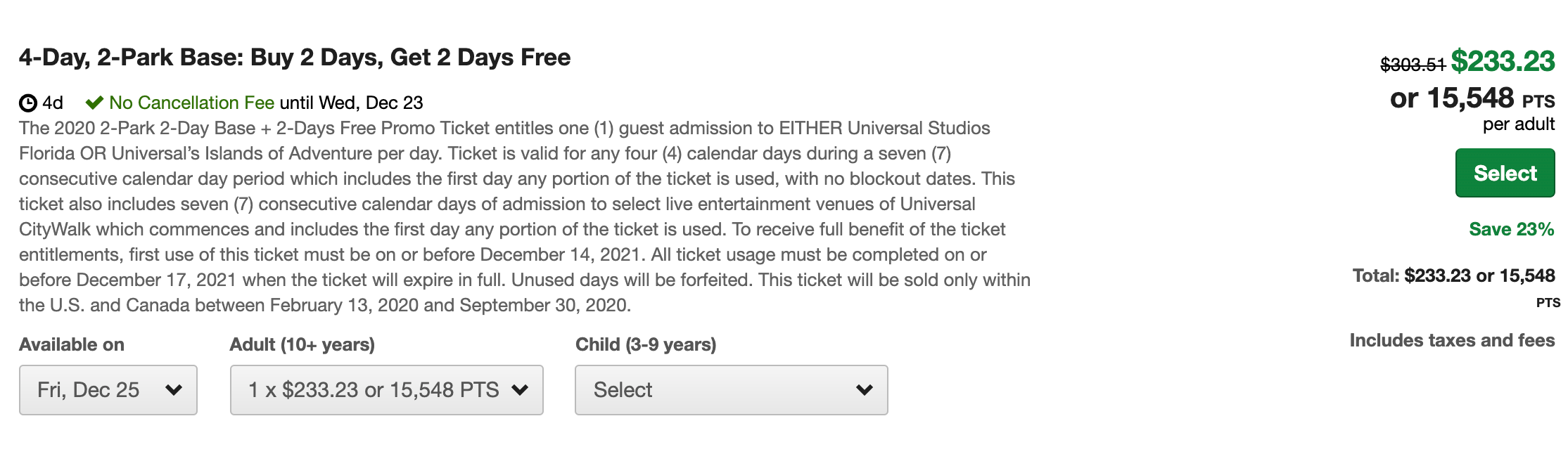The width and height of the screenshot is (1568, 454).
Task: Click the Available on field label
Action: coord(72,344)
